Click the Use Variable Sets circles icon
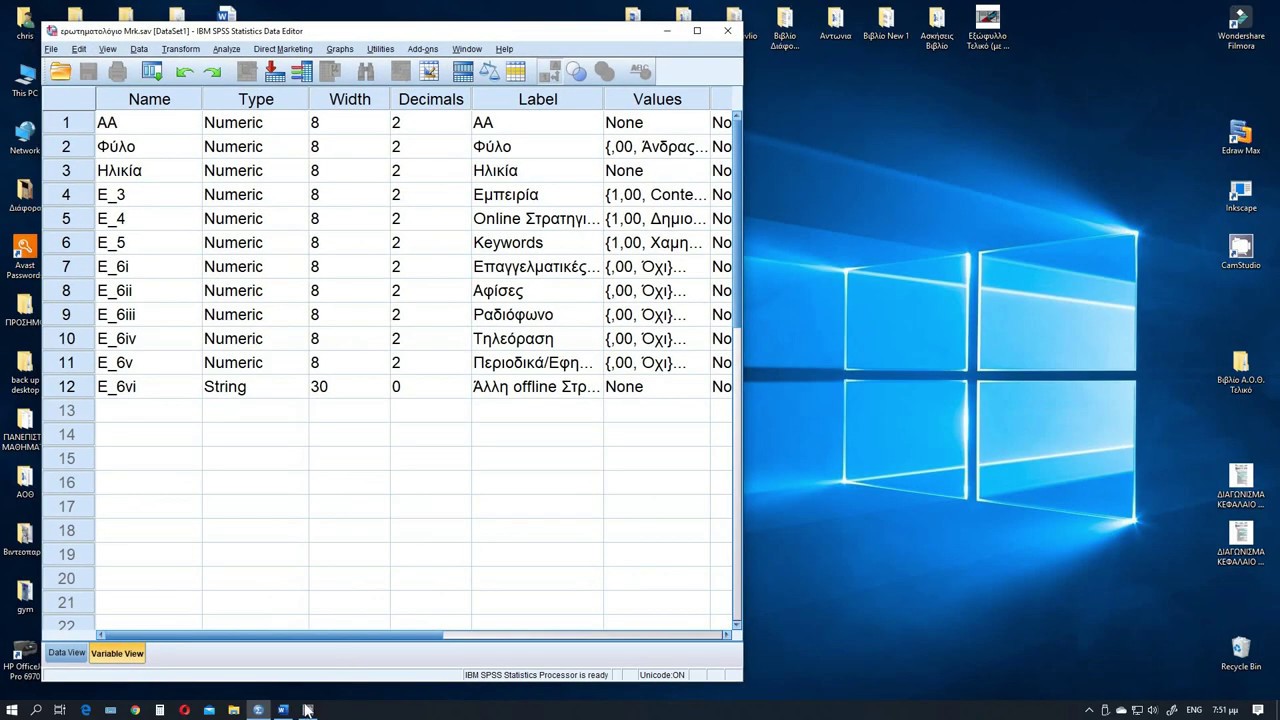1280x720 pixels. (x=576, y=71)
